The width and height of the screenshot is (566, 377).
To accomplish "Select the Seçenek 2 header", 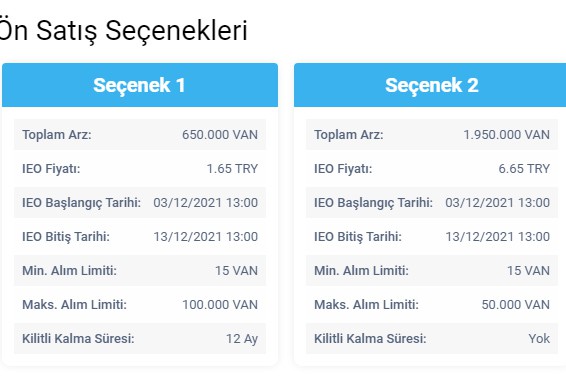I will [x=431, y=85].
